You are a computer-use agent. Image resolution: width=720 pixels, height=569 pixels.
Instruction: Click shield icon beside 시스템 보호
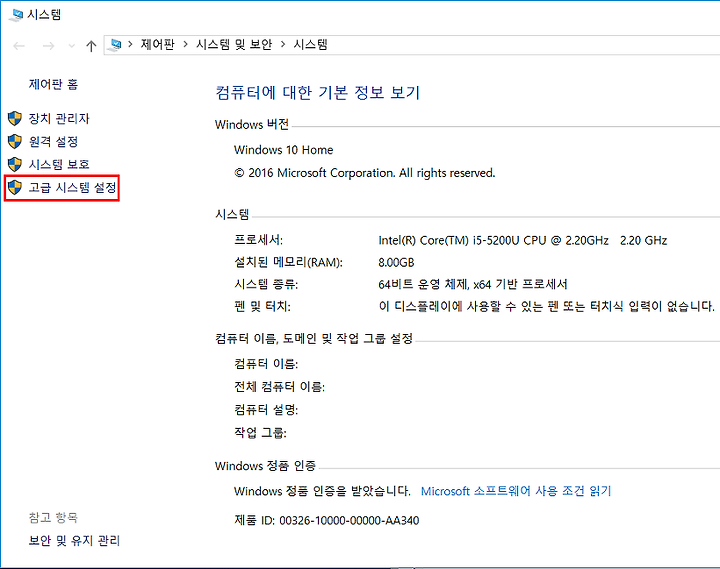click(15, 164)
